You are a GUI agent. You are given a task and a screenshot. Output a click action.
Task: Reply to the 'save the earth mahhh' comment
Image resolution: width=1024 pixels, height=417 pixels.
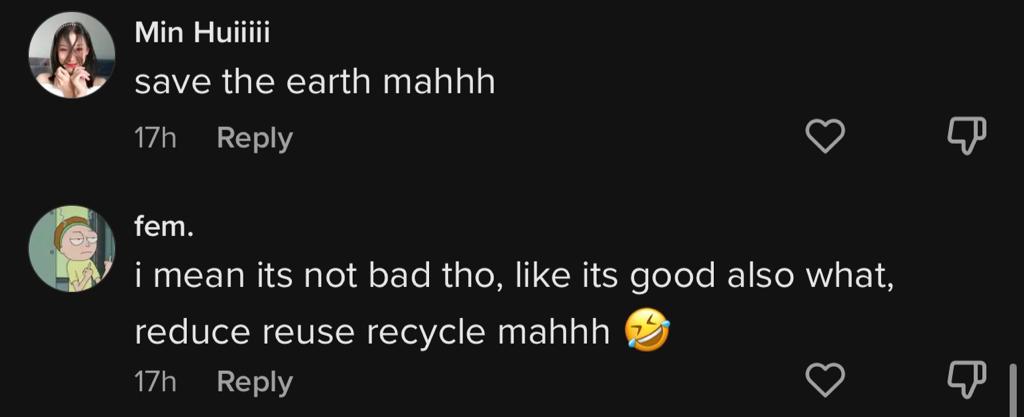click(x=255, y=138)
